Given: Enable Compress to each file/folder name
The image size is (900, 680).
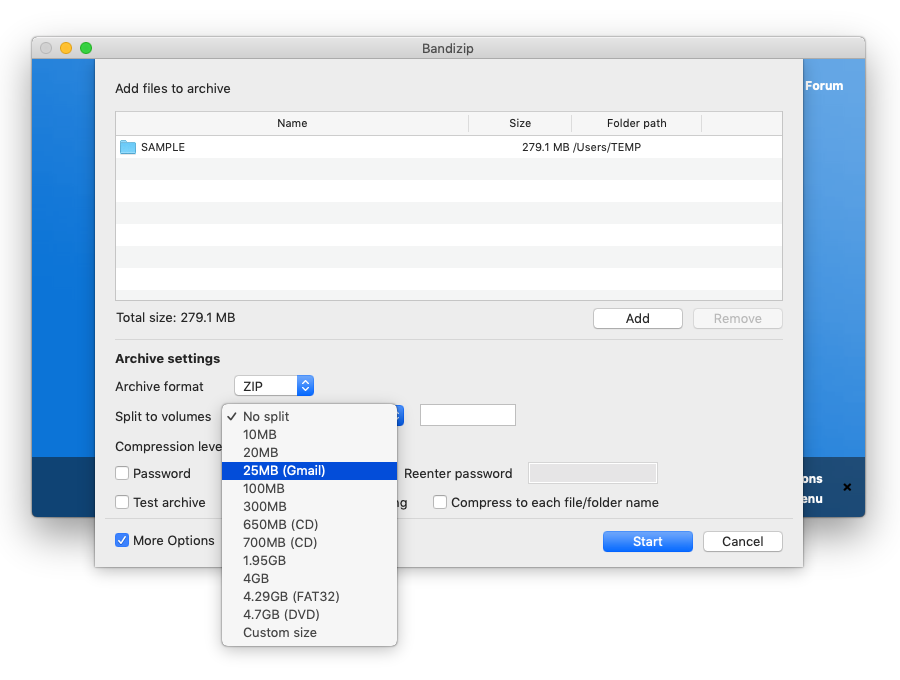Looking at the screenshot, I should pos(440,502).
